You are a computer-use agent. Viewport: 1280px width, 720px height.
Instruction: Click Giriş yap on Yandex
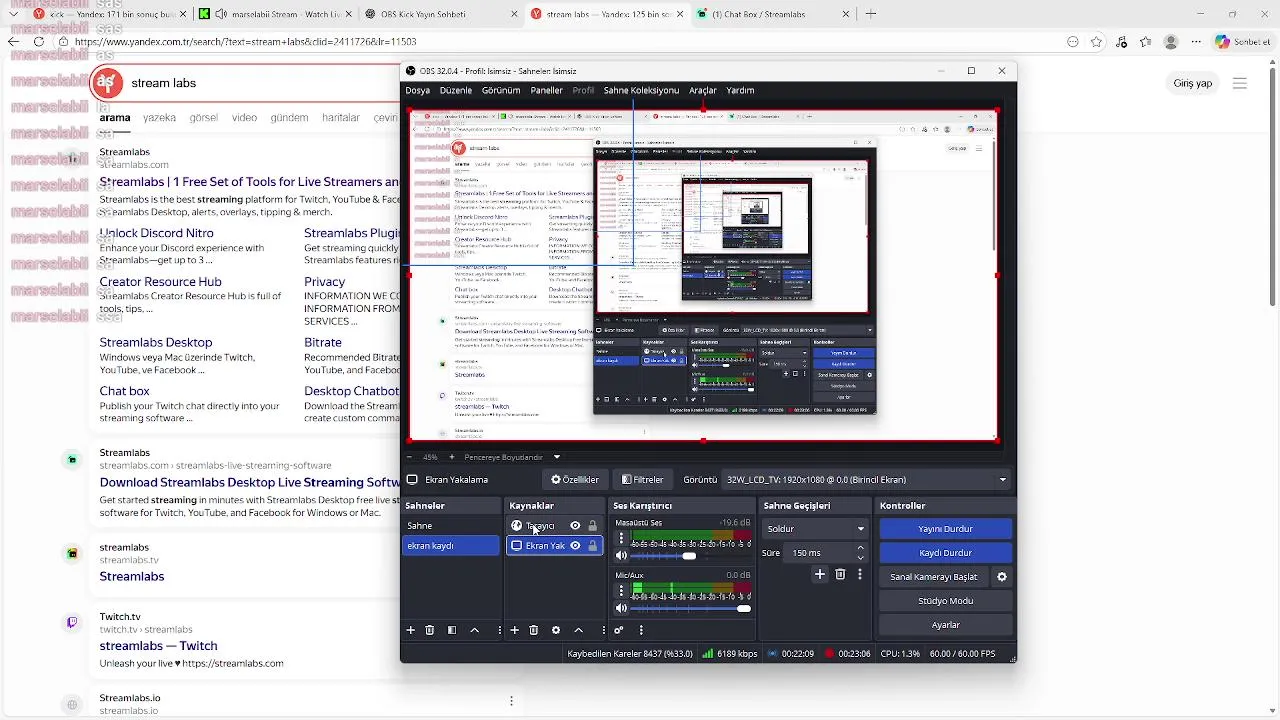(1192, 84)
